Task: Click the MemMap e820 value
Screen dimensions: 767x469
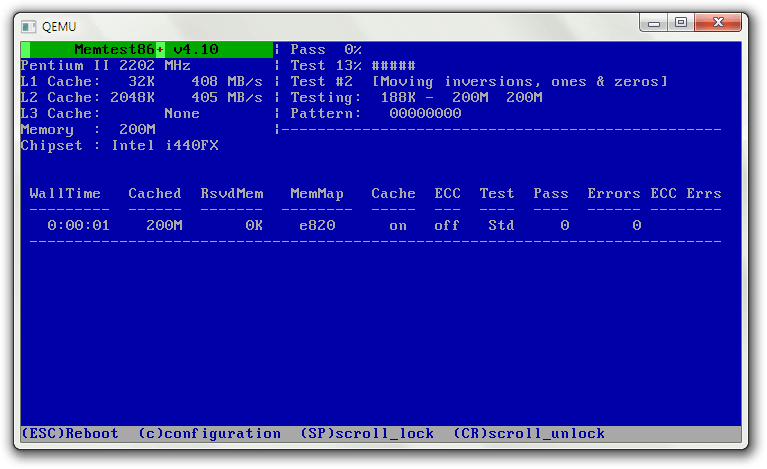Action: (316, 225)
